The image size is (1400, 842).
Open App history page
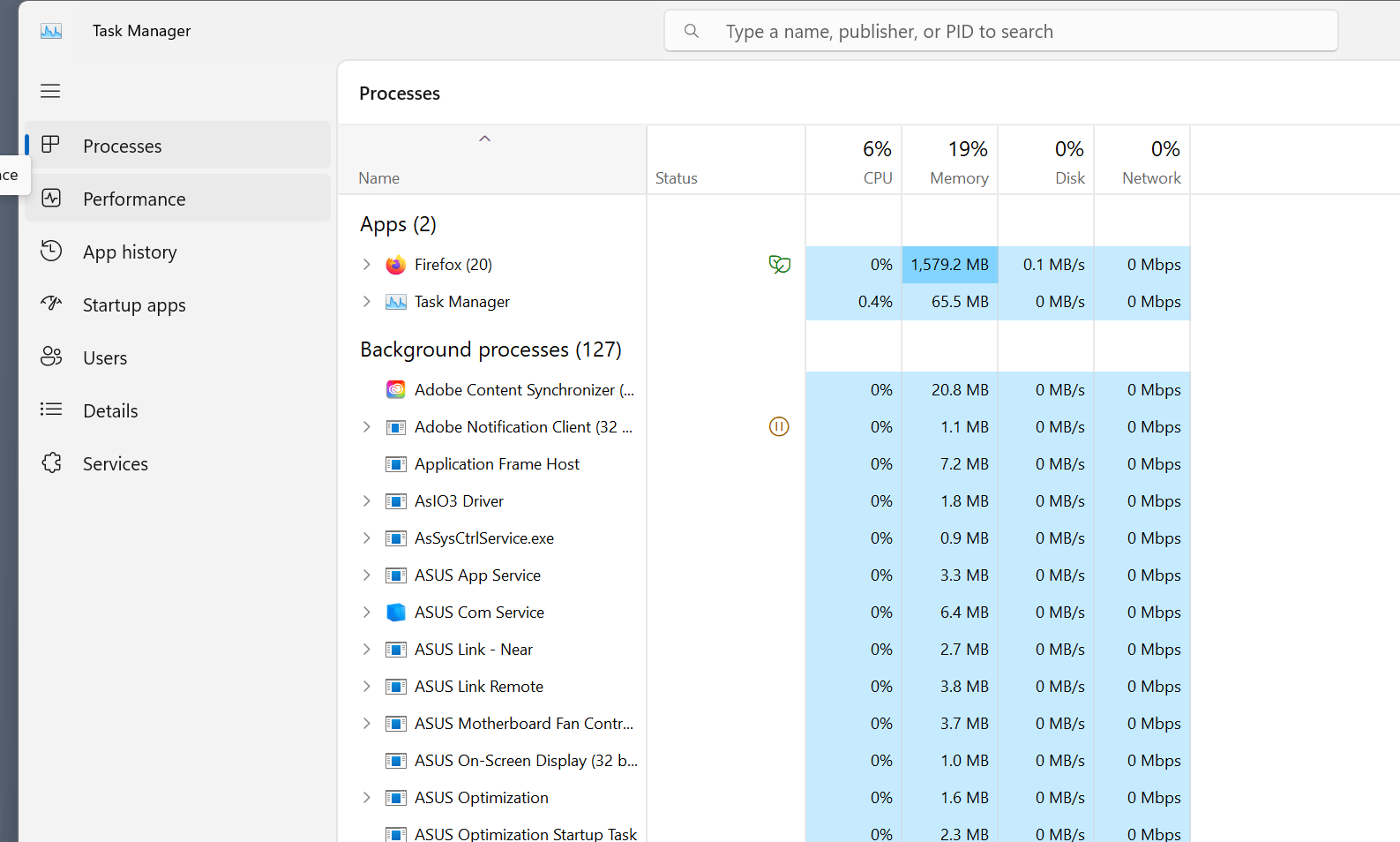tap(178, 251)
